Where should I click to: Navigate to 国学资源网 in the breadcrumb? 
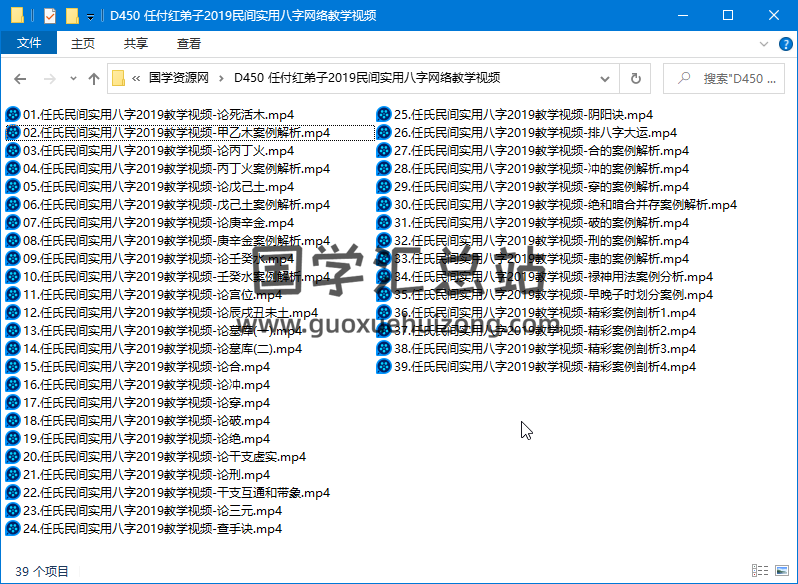pyautogui.click(x=179, y=78)
